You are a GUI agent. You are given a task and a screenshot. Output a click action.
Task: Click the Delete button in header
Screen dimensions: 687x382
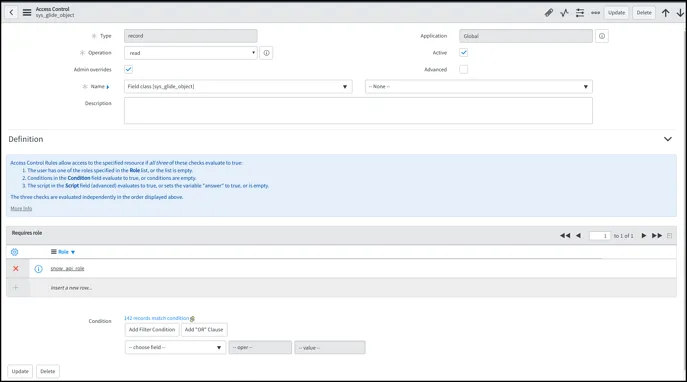[644, 13]
